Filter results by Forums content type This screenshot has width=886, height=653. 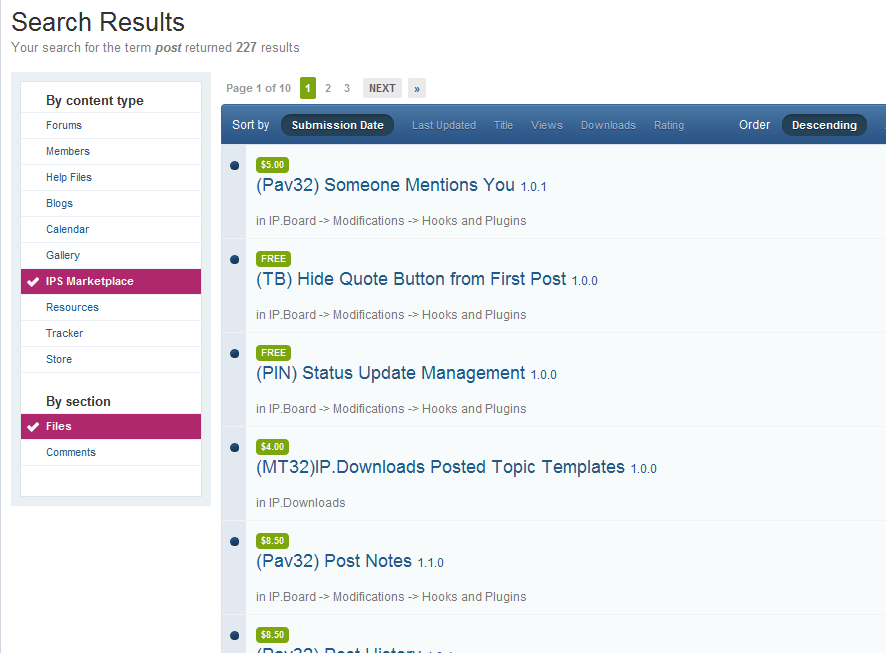pyautogui.click(x=64, y=125)
